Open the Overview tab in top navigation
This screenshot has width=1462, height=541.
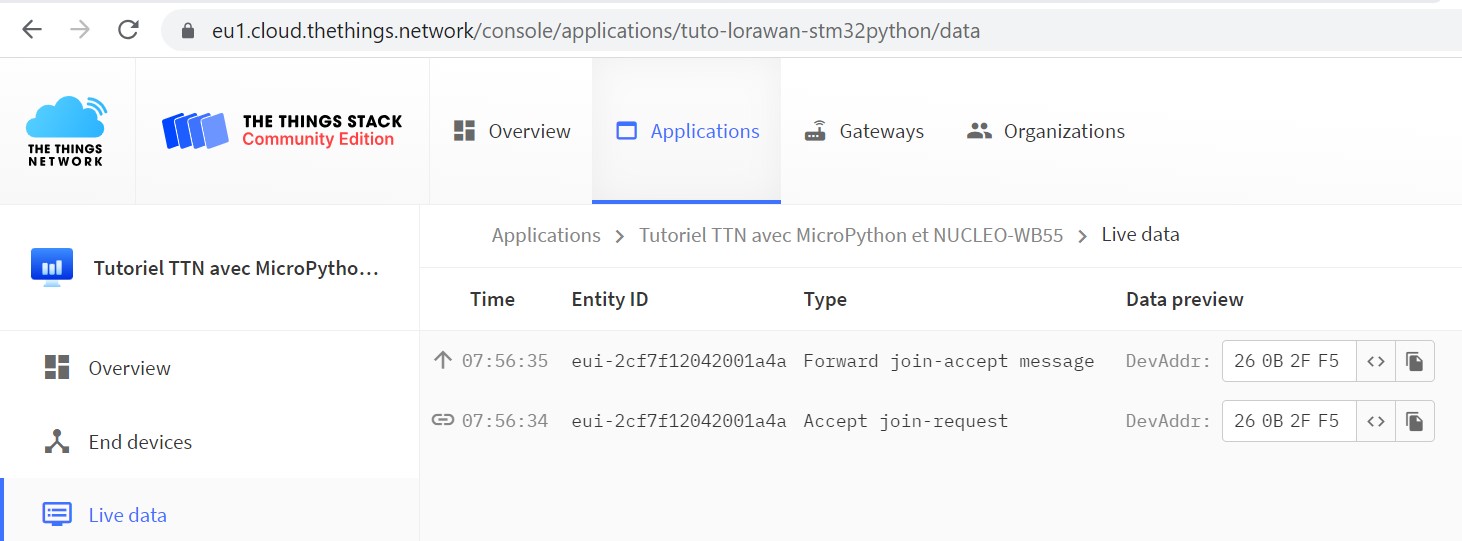[x=511, y=131]
